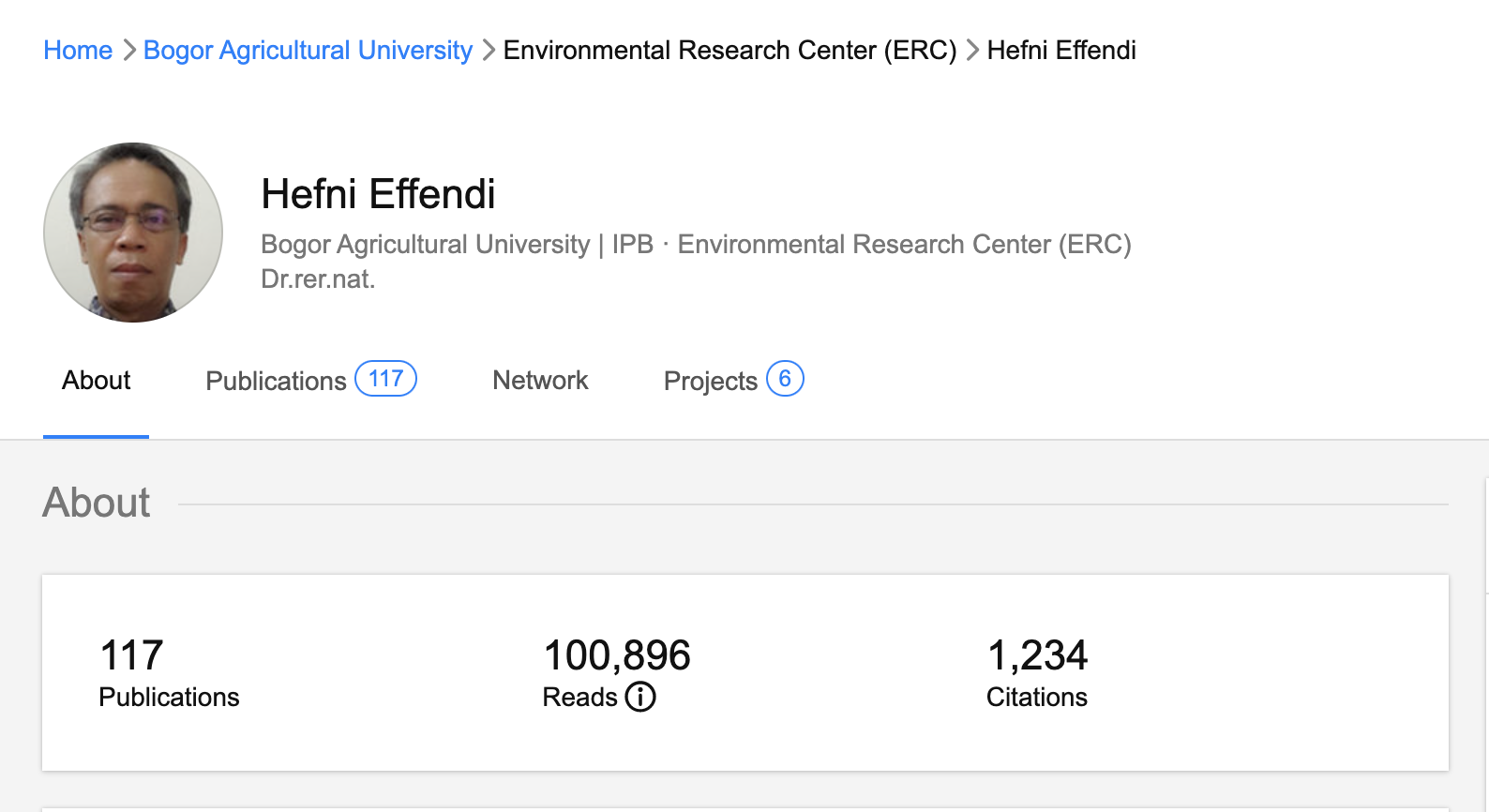Screen dimensions: 1489x812
Task: Click the chevron after Home breadcrumb
Action: pos(129,51)
